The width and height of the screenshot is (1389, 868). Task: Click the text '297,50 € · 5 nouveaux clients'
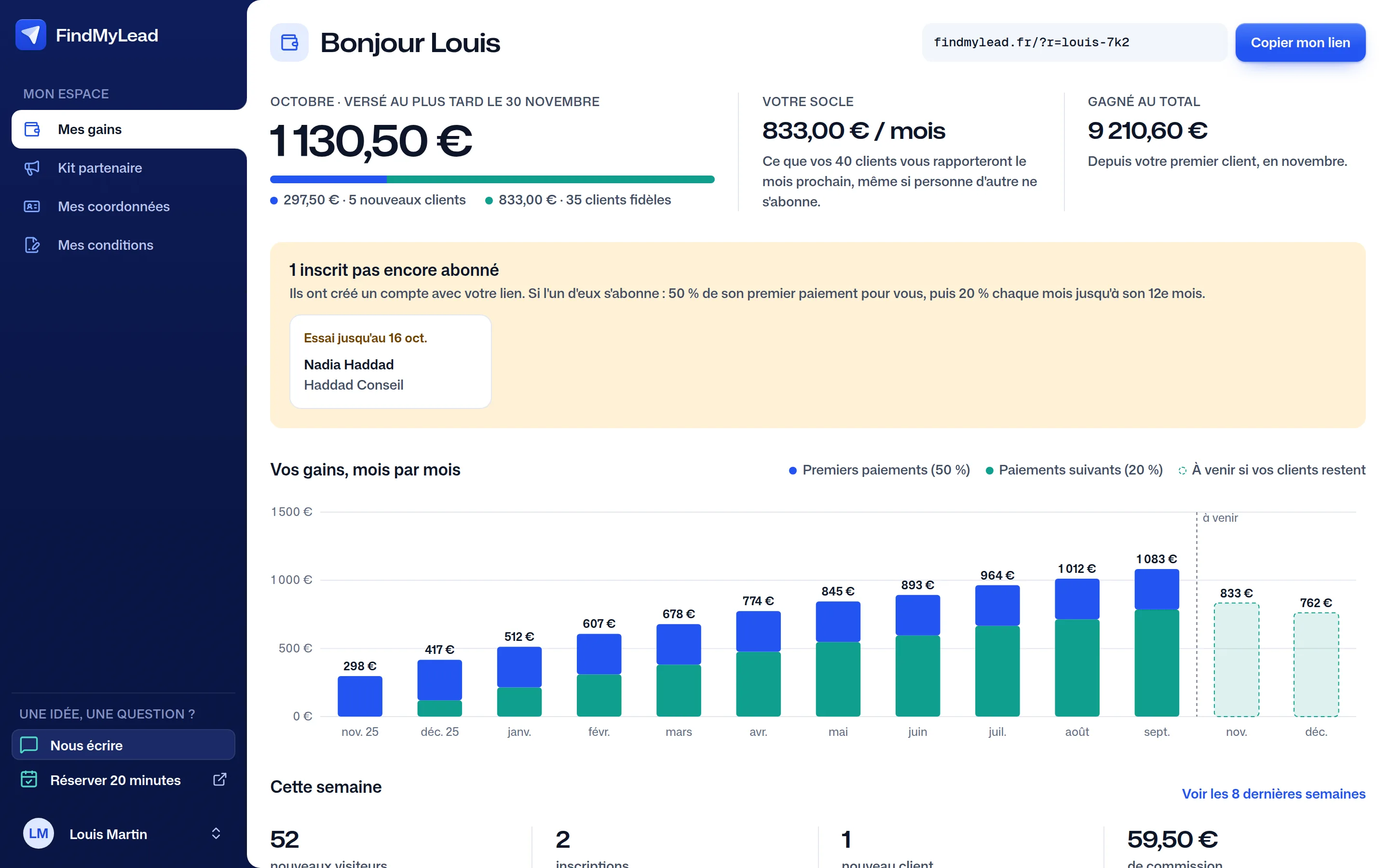374,200
